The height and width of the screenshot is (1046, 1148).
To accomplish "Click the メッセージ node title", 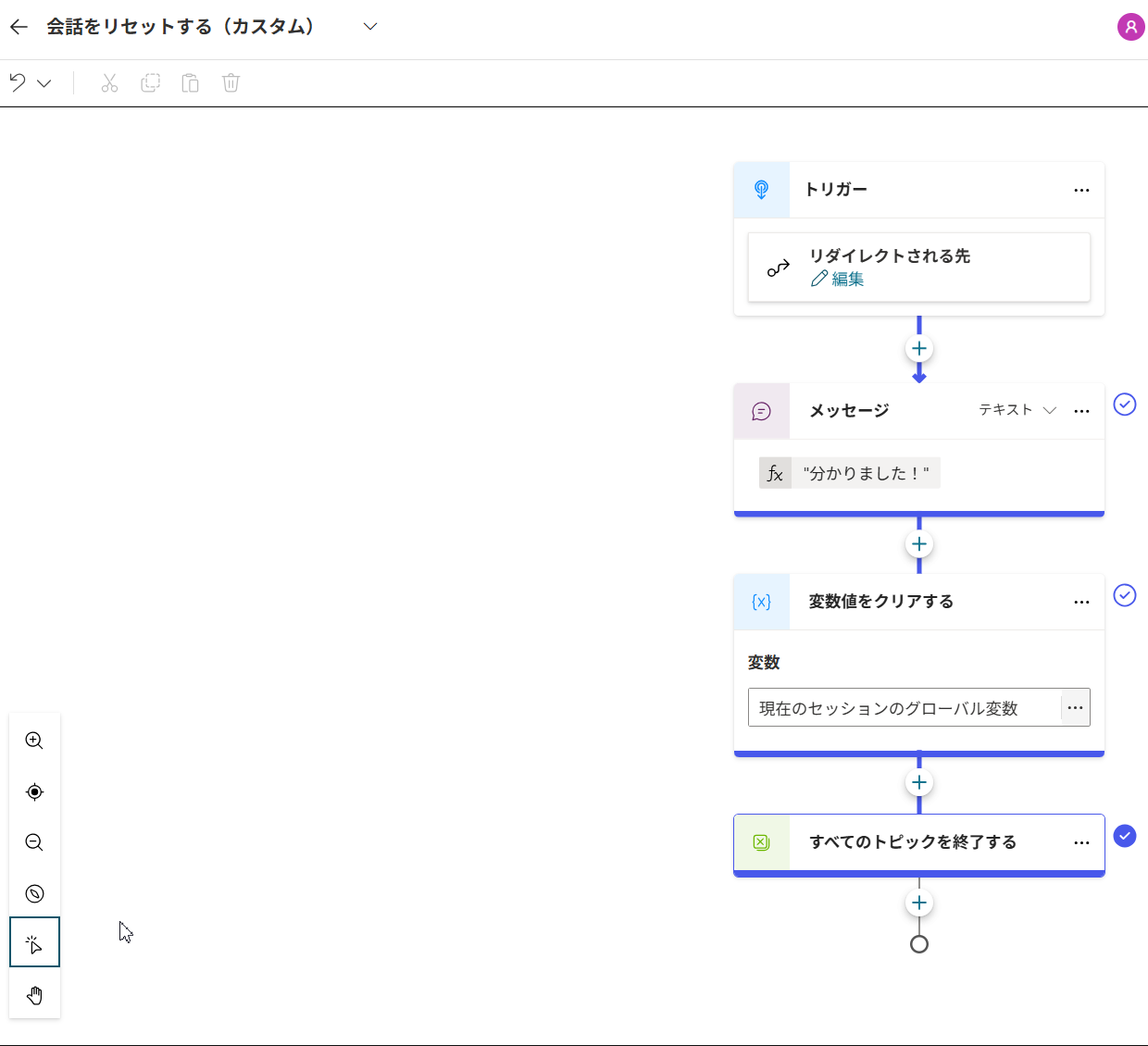I will coord(849,411).
